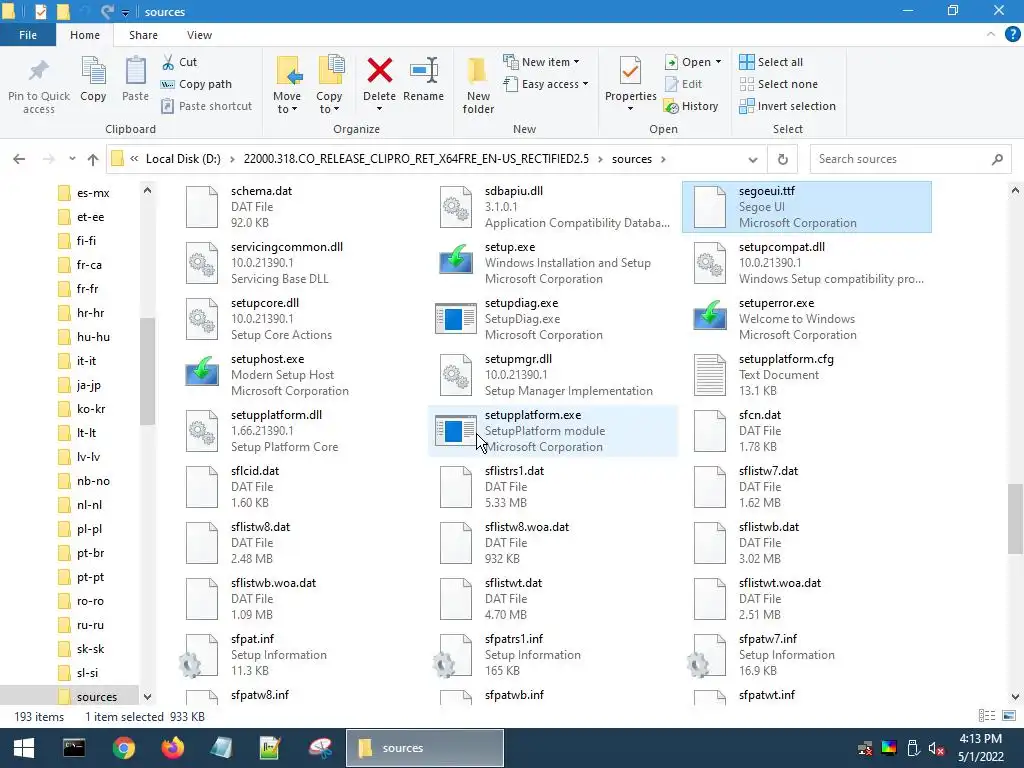The image size is (1024, 768).
Task: Open Command Prompt from taskbar
Action: [74, 748]
